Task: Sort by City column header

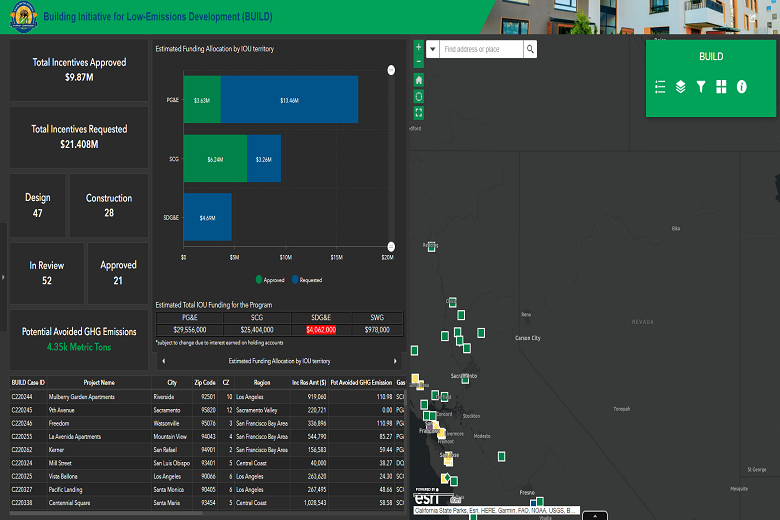Action: point(172,383)
